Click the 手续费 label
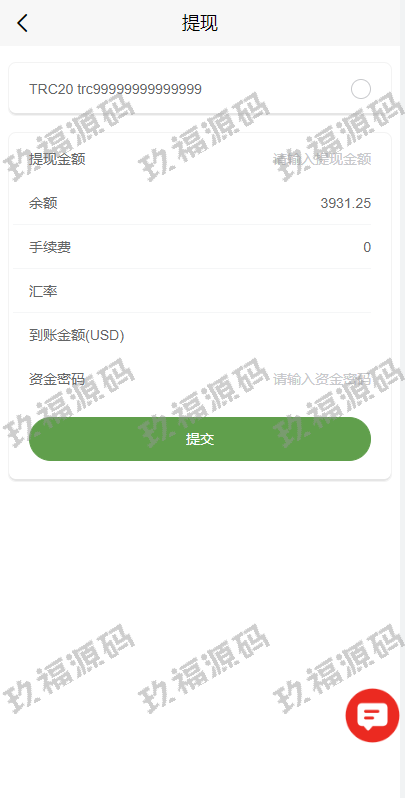 [50, 247]
